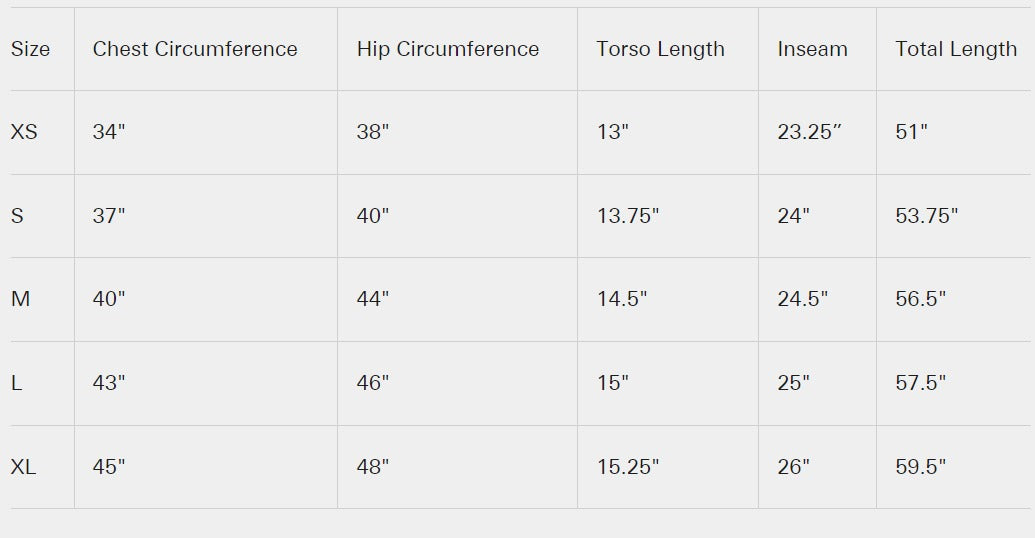The width and height of the screenshot is (1035, 538).
Task: Select the XL size row label
Action: [x=24, y=467]
